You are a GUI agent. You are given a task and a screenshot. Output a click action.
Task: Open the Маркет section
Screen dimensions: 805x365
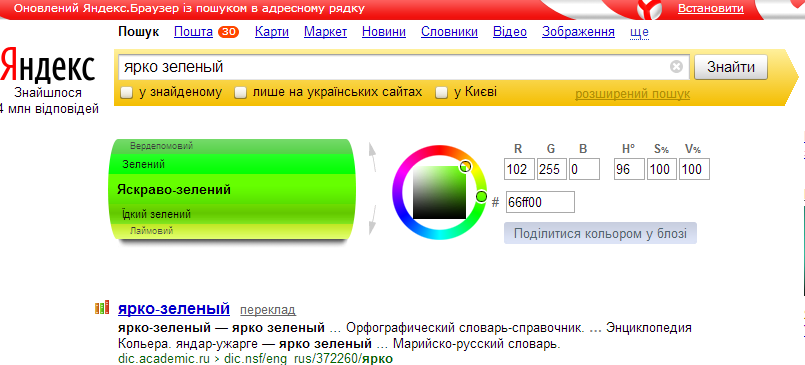click(x=325, y=32)
